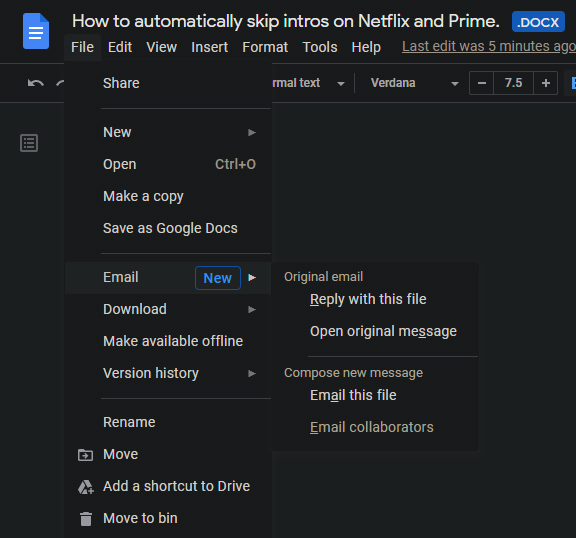
Task: Open the File menu
Action: click(82, 47)
